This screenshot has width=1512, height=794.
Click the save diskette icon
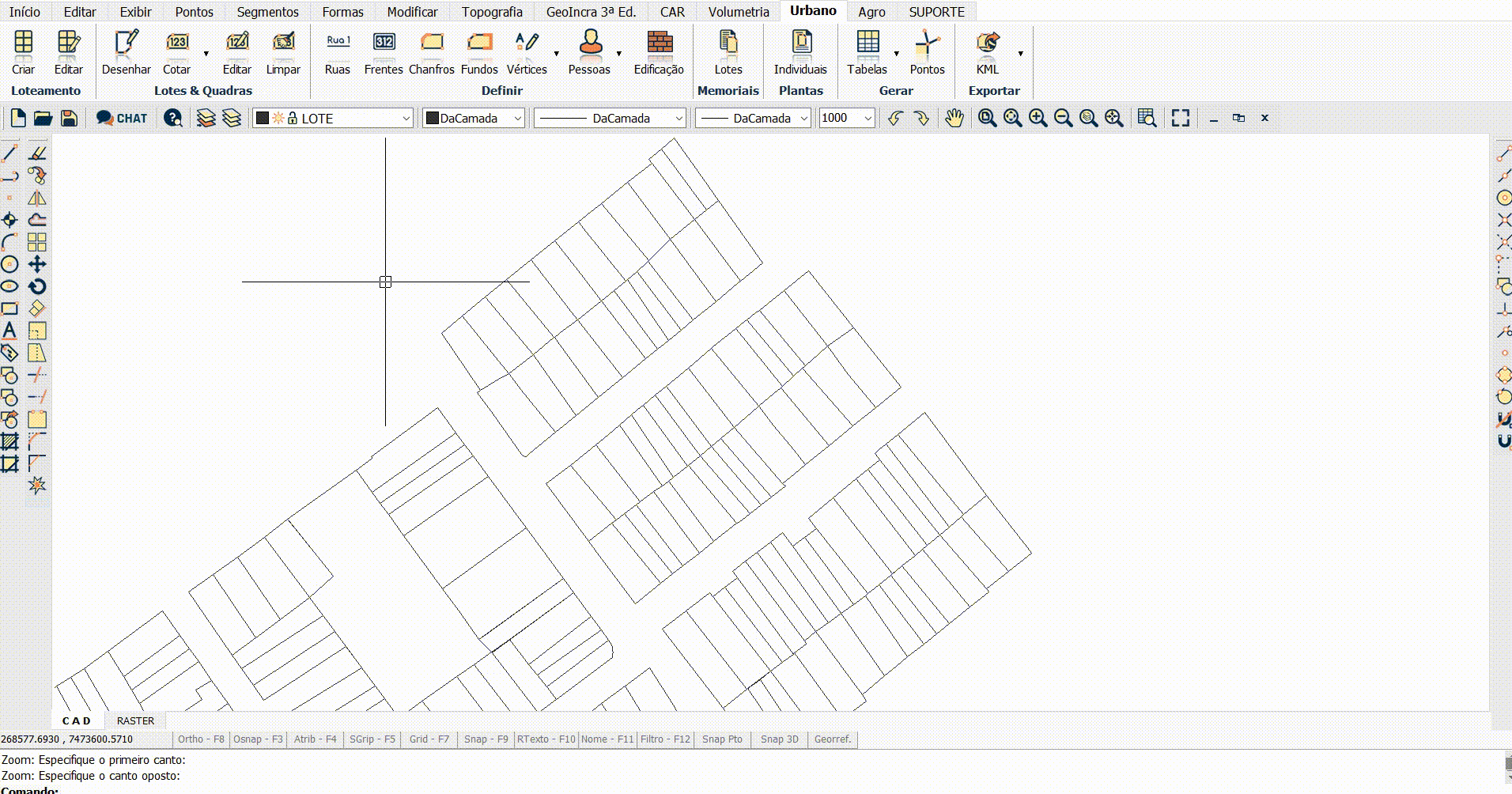69,118
